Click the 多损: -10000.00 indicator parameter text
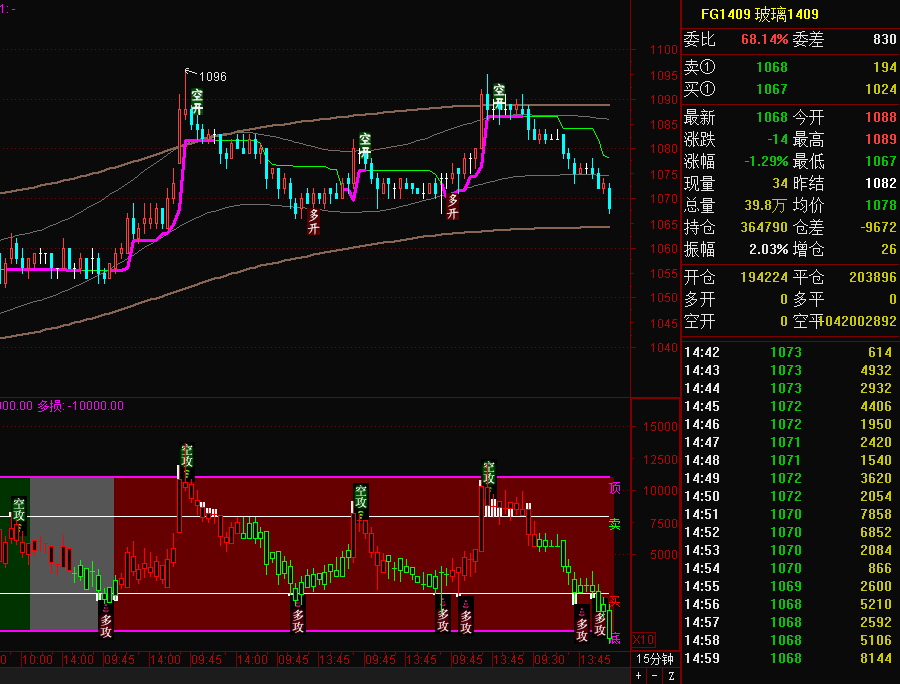 pyautogui.click(x=80, y=406)
